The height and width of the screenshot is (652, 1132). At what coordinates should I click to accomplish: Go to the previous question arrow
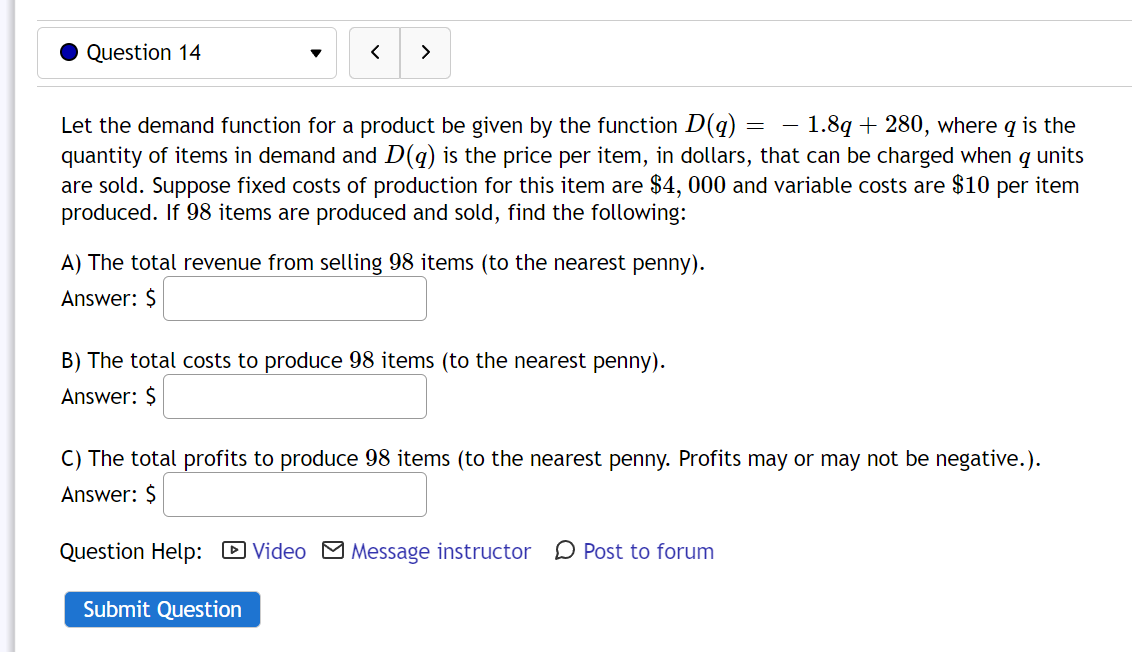pos(375,53)
